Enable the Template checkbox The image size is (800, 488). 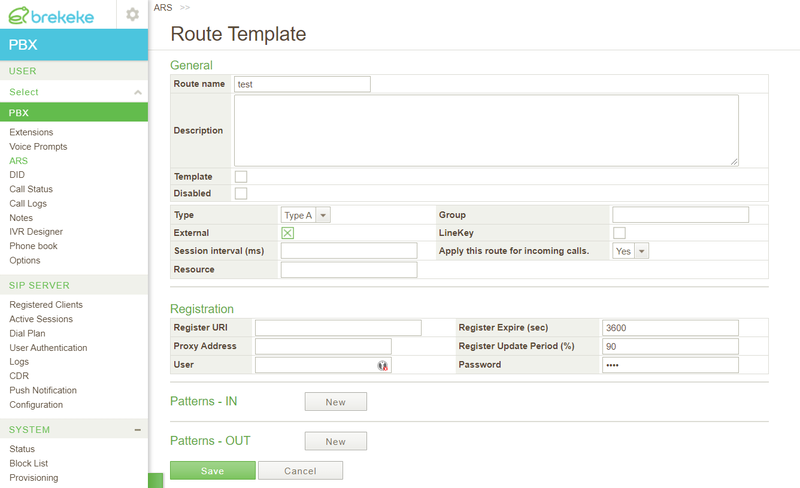241,177
